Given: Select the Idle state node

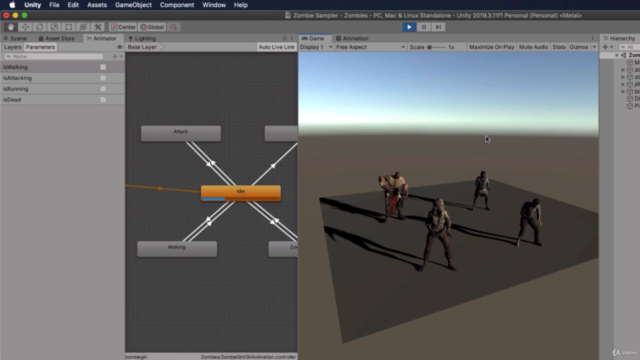Looking at the screenshot, I should click(241, 193).
